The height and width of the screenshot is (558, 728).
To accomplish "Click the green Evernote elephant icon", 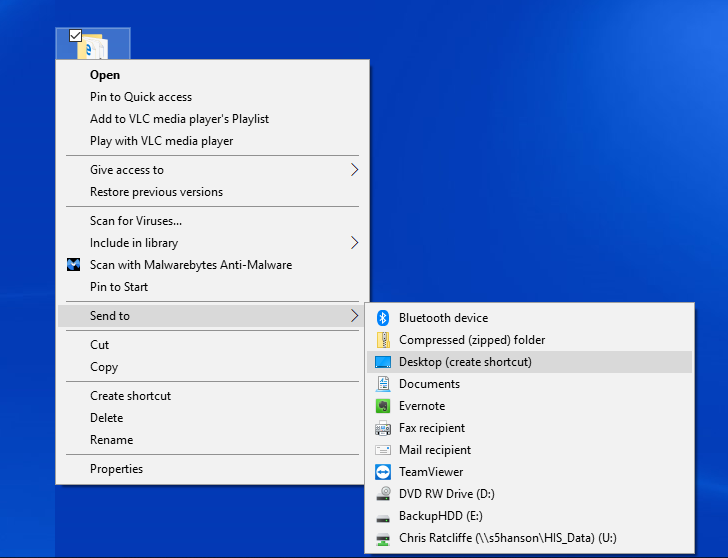I will [x=383, y=406].
